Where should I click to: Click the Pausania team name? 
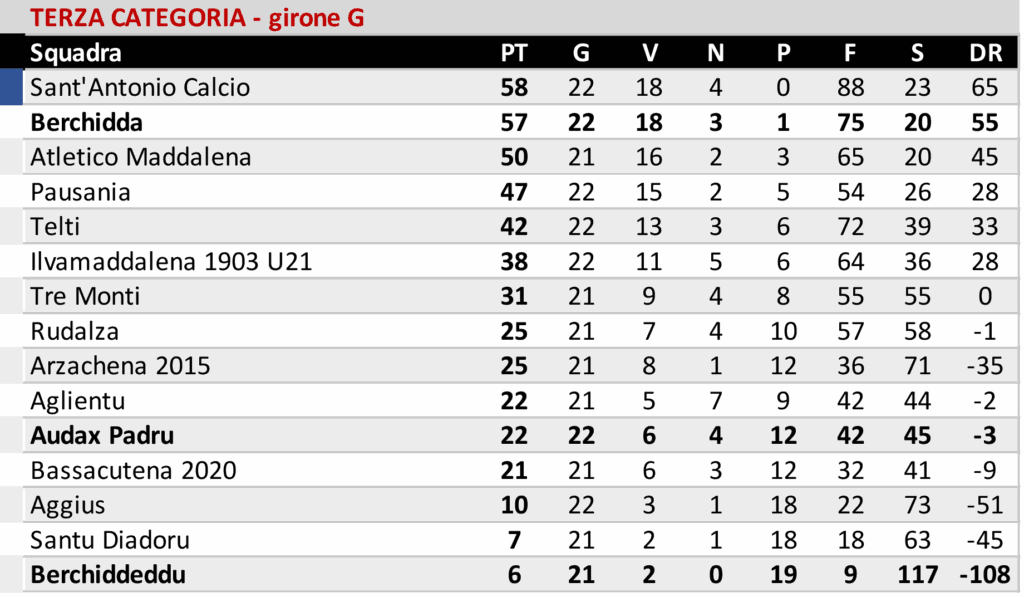point(80,192)
